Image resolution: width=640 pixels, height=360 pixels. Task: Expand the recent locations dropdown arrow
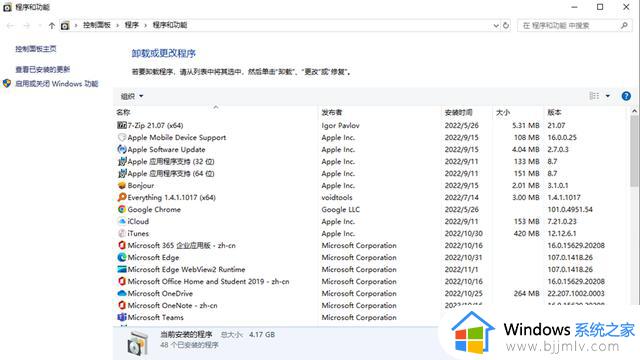click(39, 26)
